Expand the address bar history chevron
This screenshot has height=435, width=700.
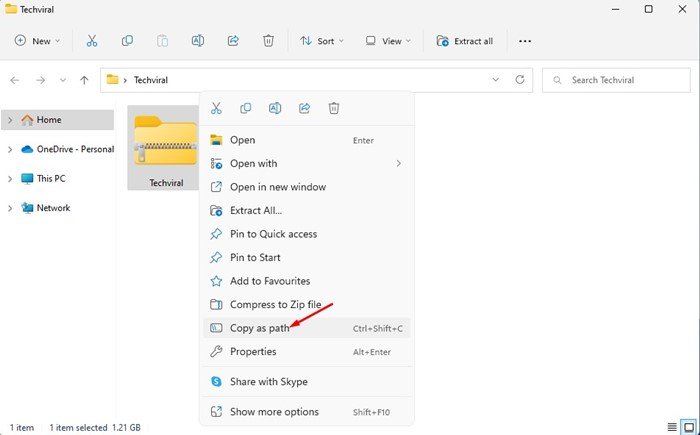point(496,80)
